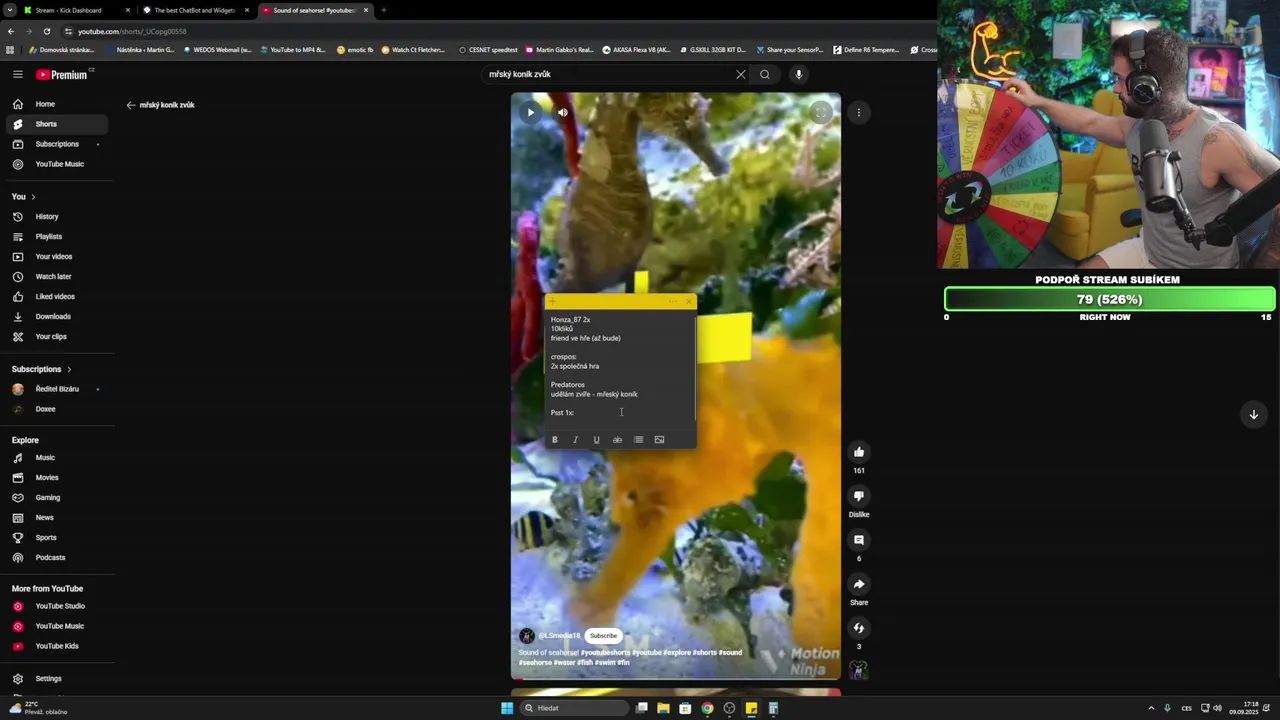Open Liked videos
This screenshot has width=1280, height=720.
point(57,296)
